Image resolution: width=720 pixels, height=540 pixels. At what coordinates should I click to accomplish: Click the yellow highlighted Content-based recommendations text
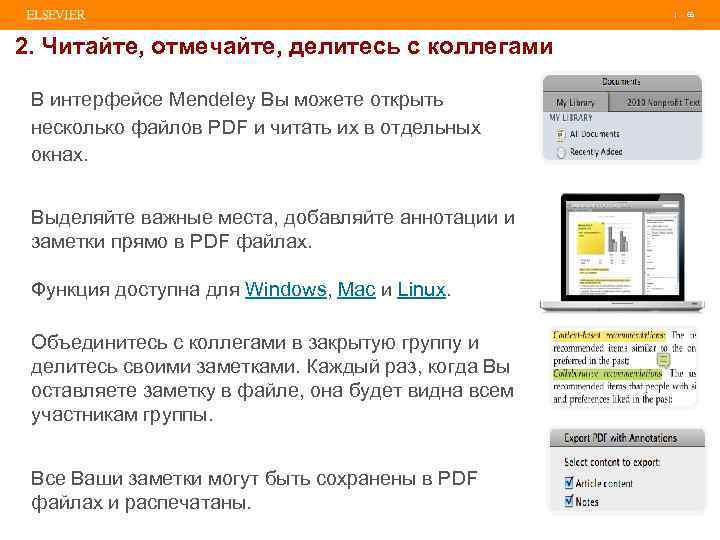(609, 335)
